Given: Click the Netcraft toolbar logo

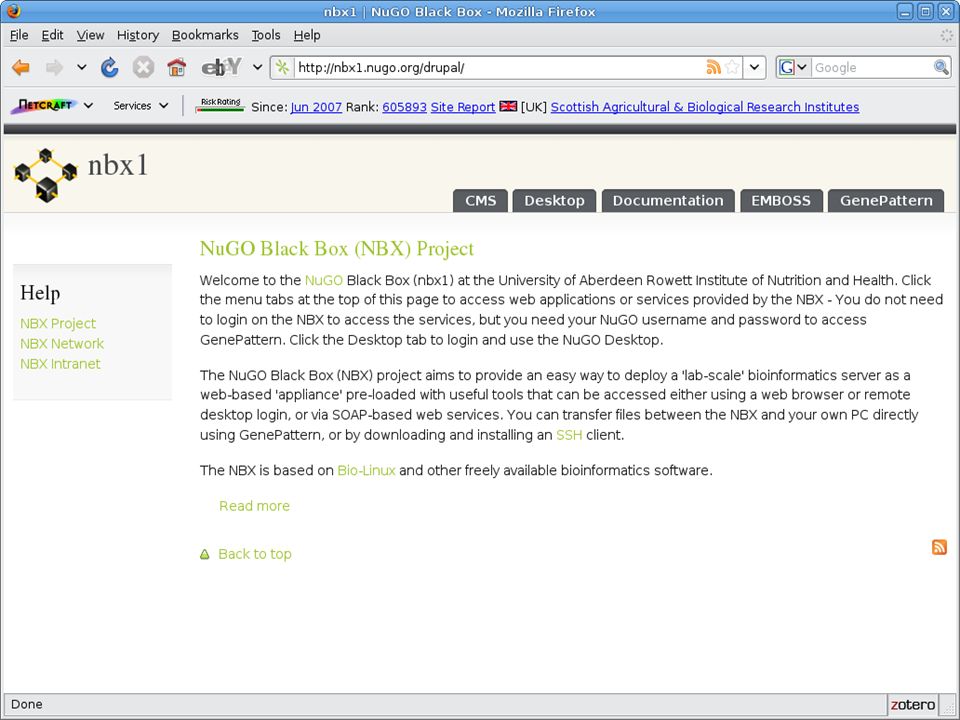Looking at the screenshot, I should 43,105.
